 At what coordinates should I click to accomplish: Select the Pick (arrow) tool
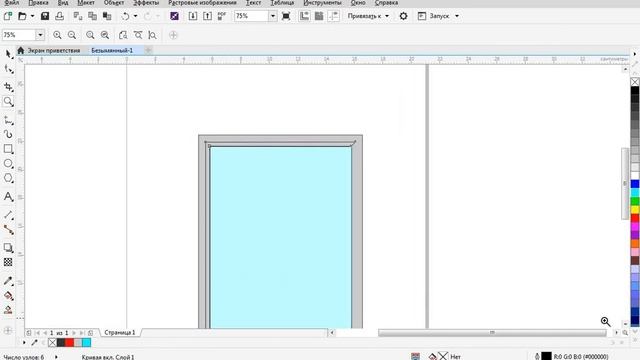coord(9,54)
